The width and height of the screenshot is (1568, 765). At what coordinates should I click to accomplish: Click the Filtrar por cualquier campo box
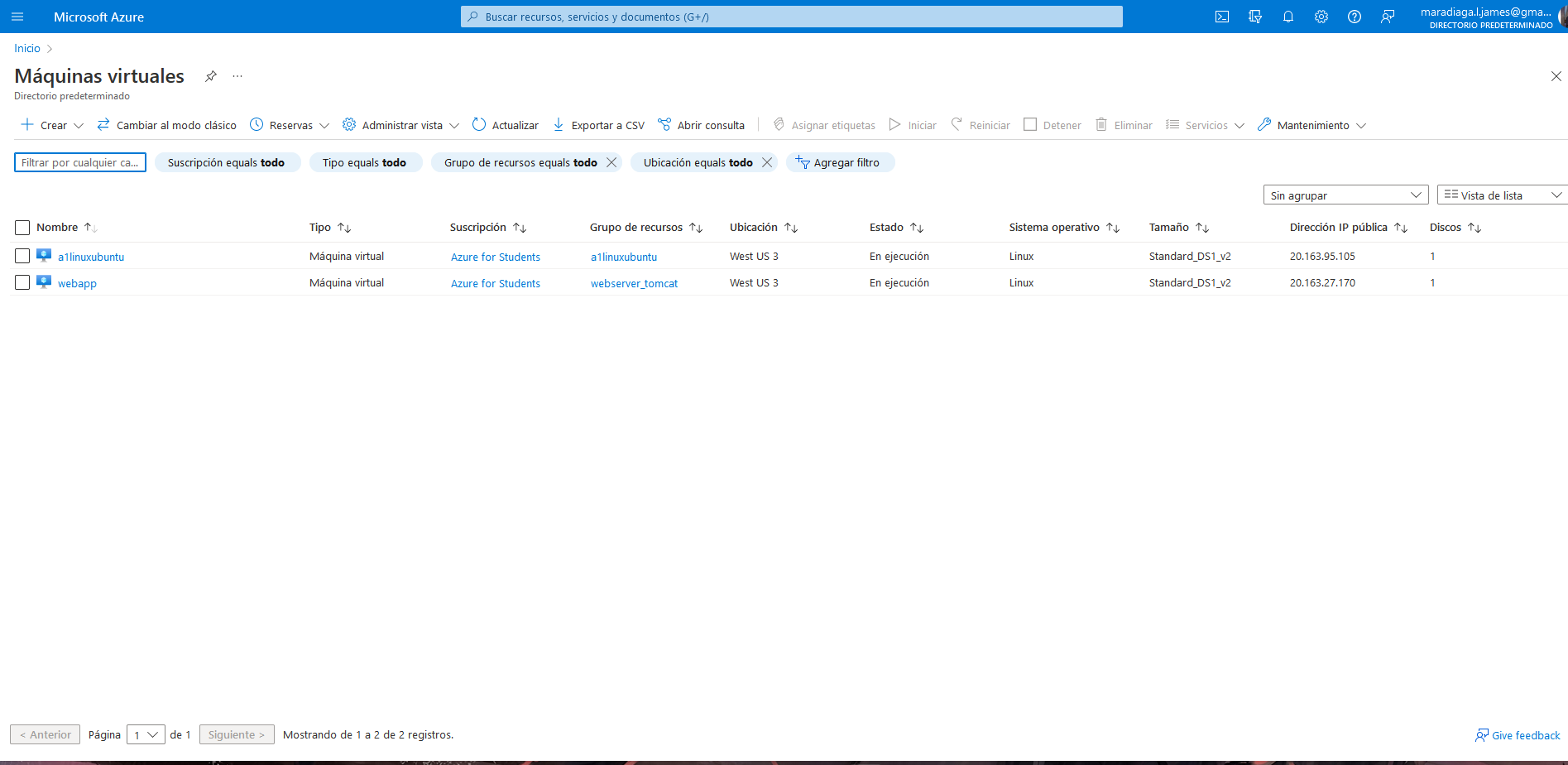point(80,162)
